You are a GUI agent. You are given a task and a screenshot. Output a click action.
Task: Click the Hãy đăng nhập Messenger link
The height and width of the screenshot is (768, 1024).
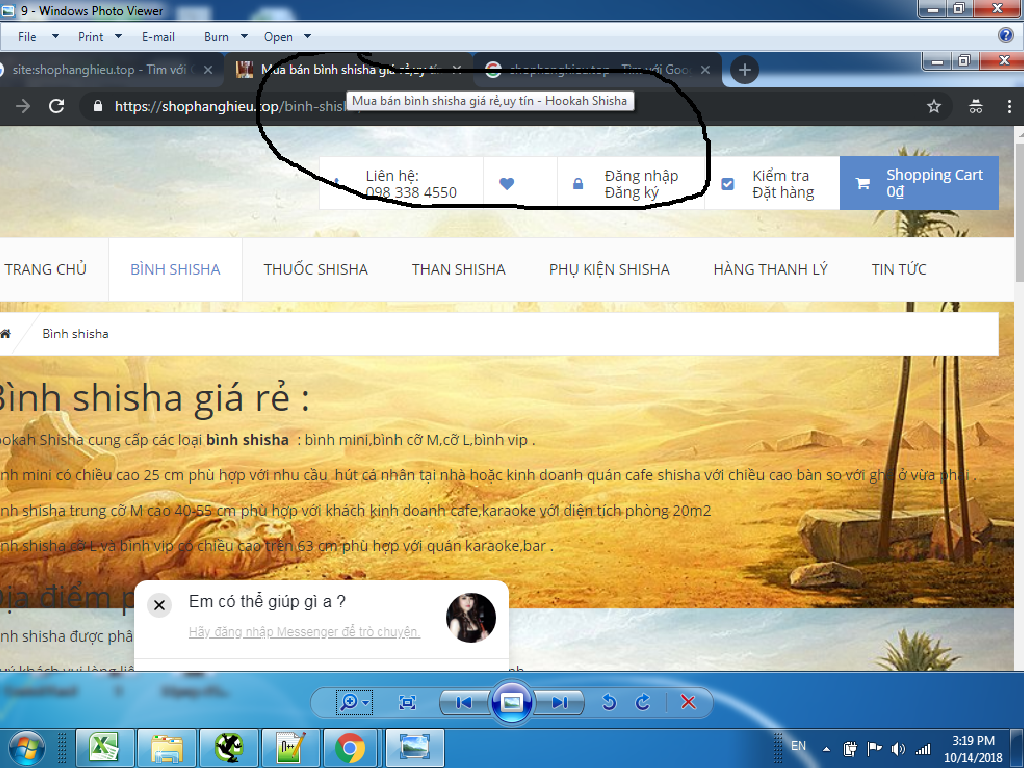pyautogui.click(x=304, y=632)
